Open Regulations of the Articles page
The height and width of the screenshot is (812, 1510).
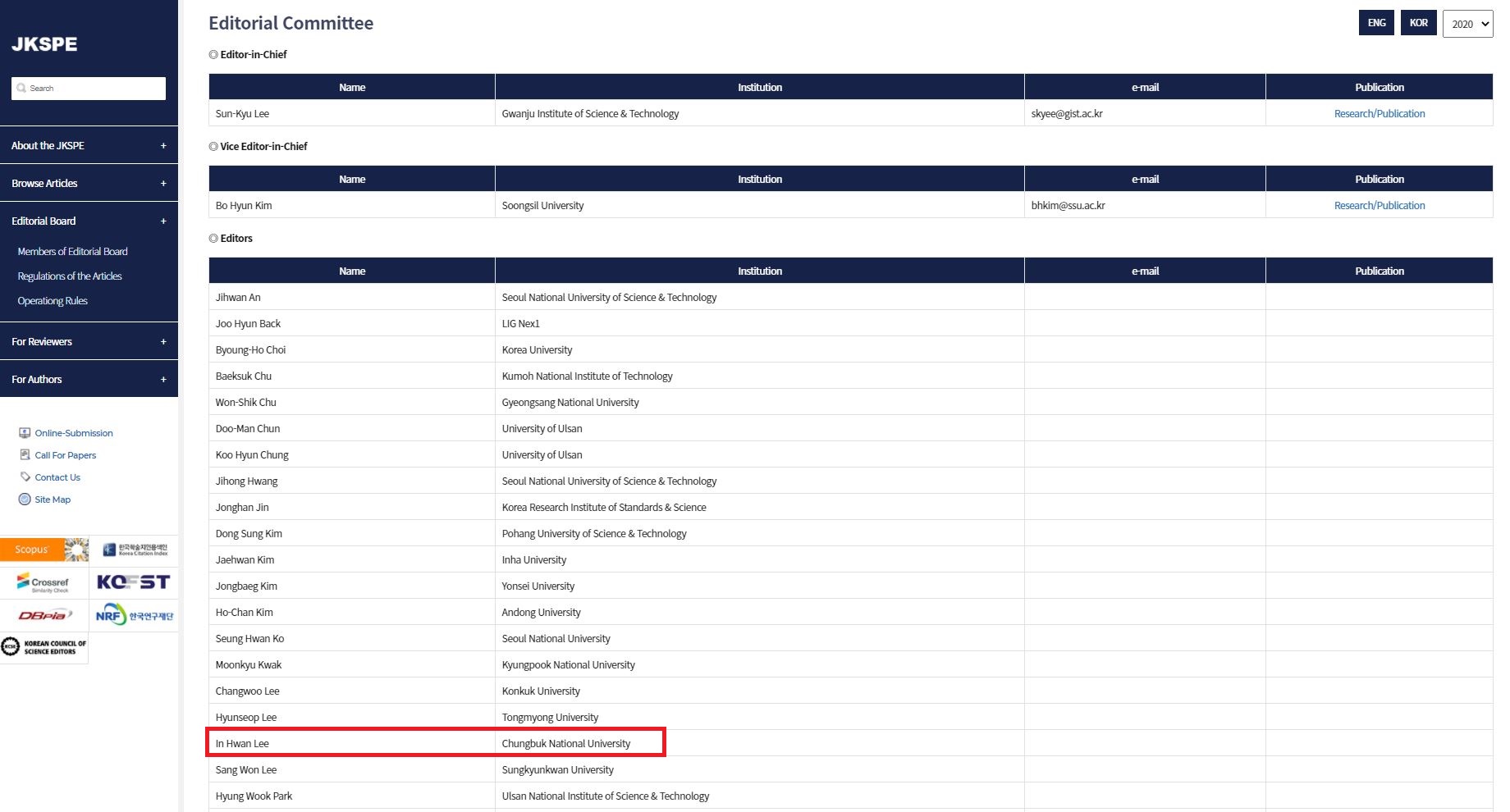click(x=70, y=276)
